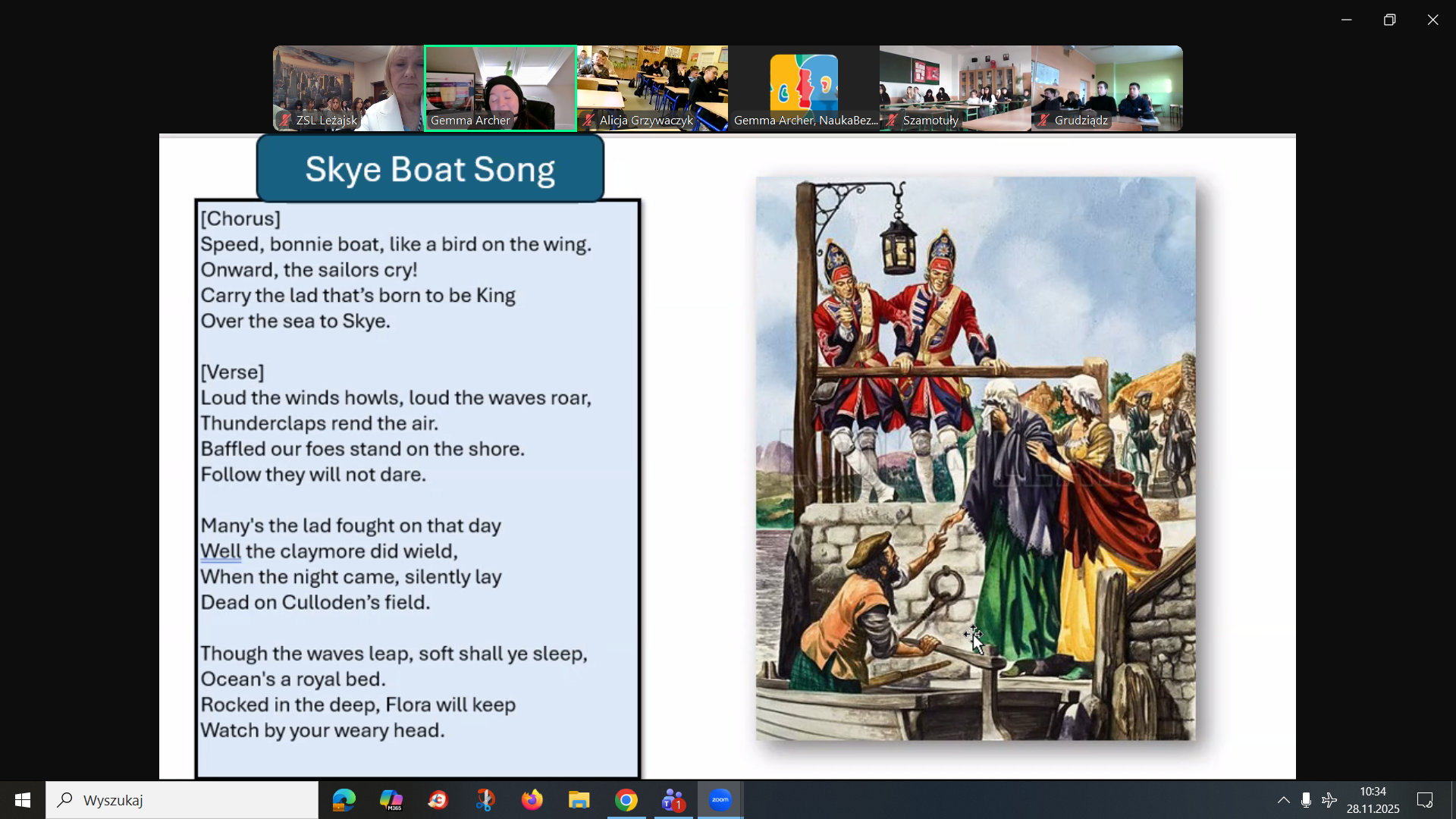This screenshot has height=819, width=1456.
Task: Open CCleaner from the taskbar
Action: (438, 800)
